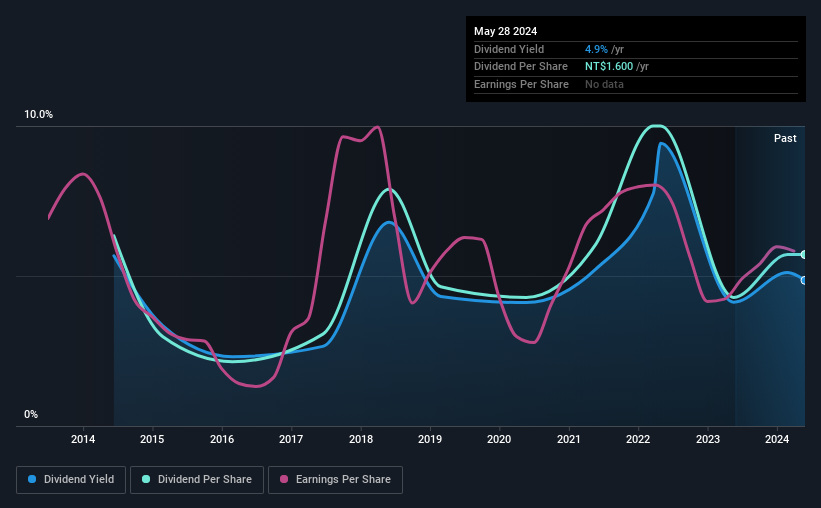Select the 2022 x-axis label
The width and height of the screenshot is (821, 508).
click(638, 439)
